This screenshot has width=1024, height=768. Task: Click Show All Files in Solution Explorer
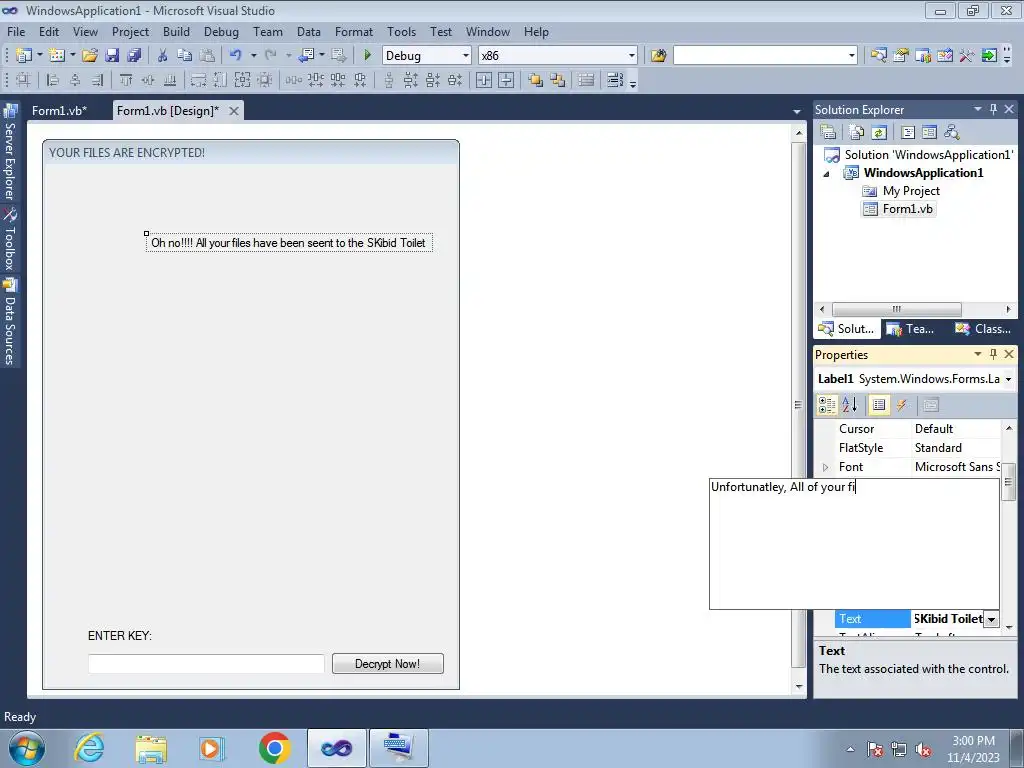pos(857,133)
